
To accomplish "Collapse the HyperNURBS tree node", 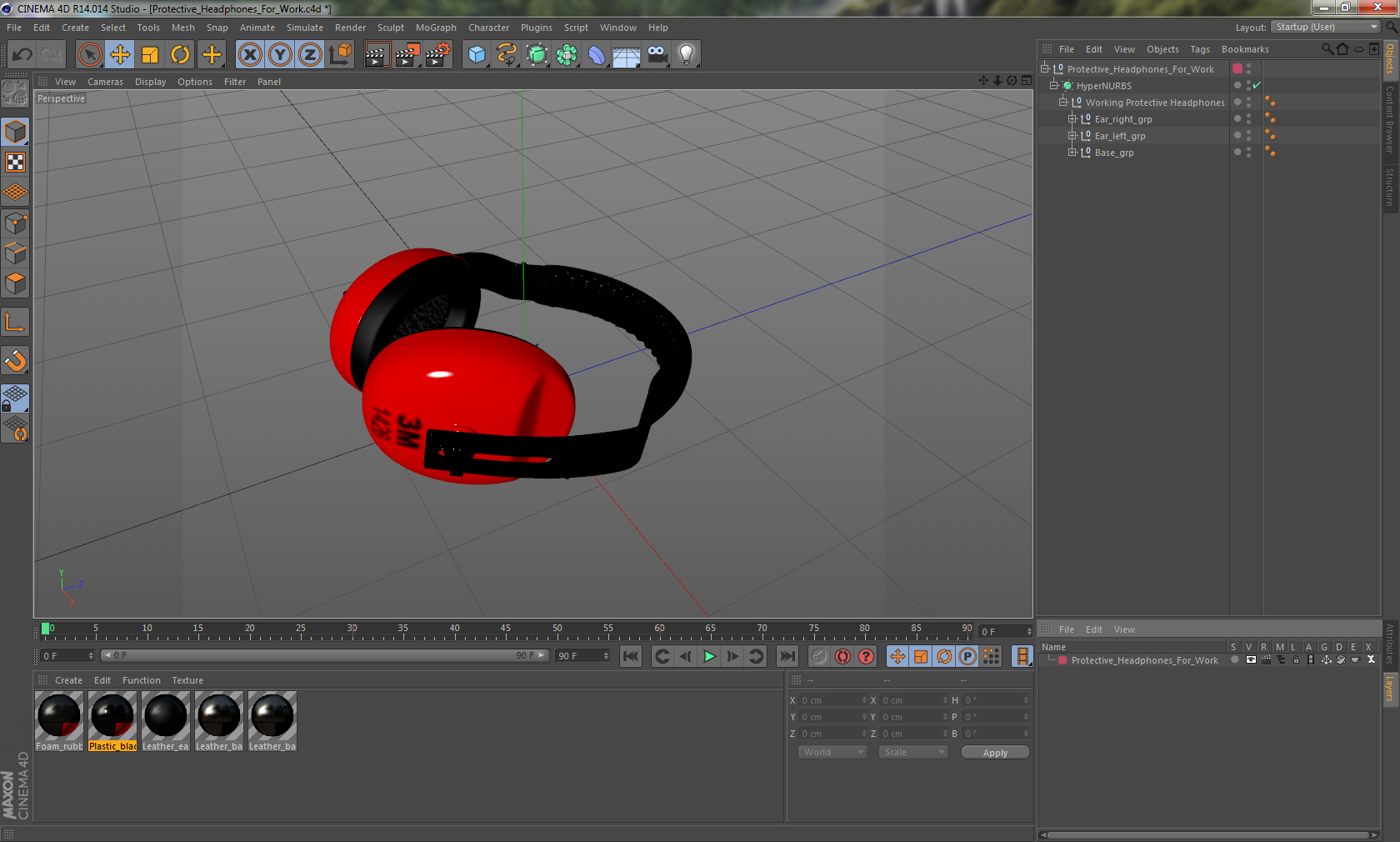I will (1054, 86).
